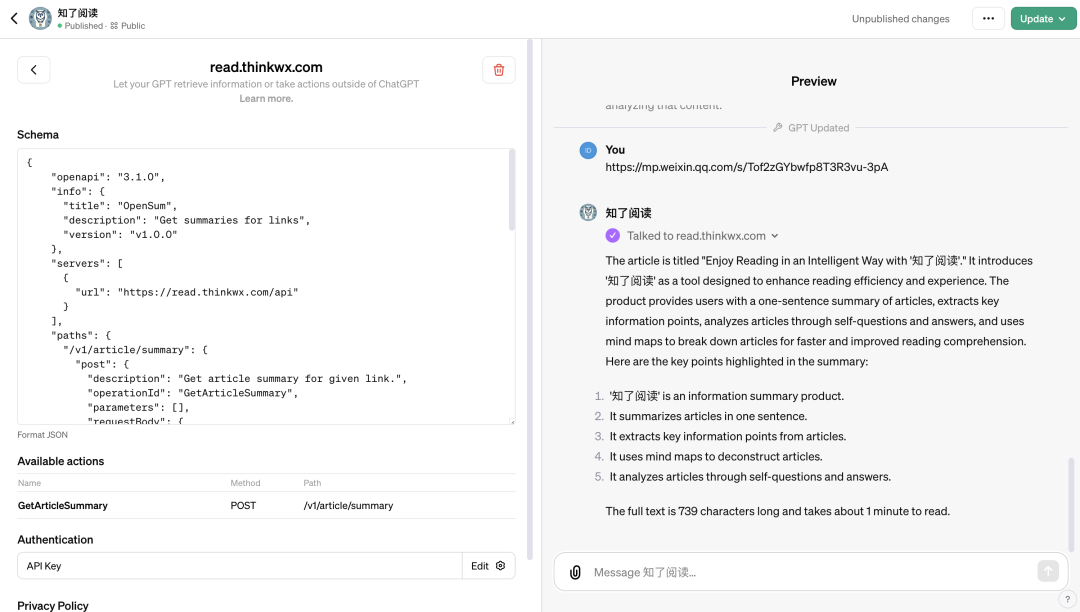
Task: Click the Format JSON link
Action: click(43, 434)
